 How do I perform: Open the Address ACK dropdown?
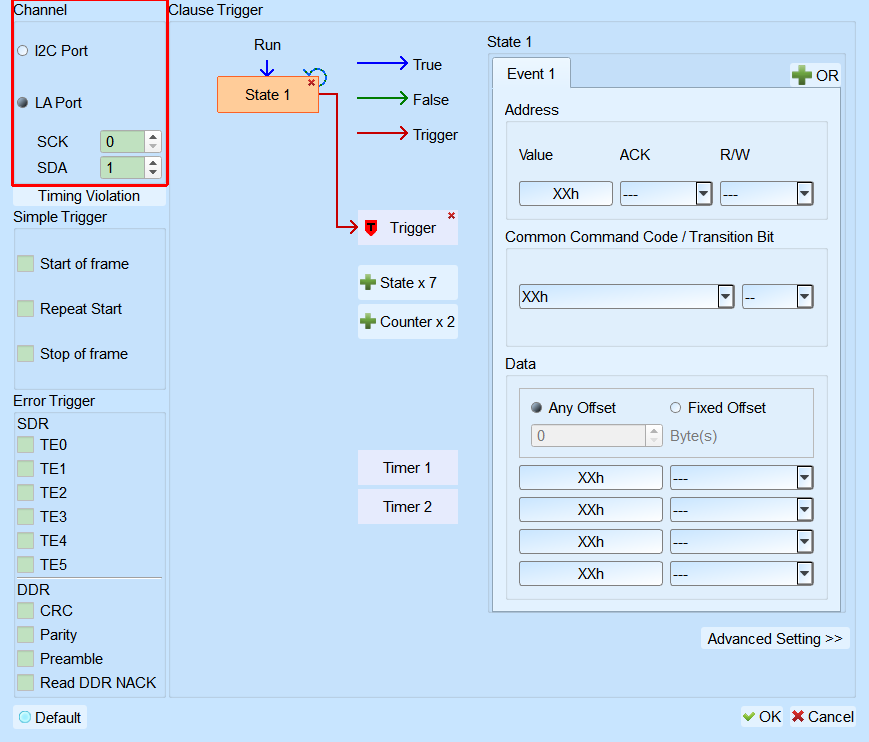[666, 194]
